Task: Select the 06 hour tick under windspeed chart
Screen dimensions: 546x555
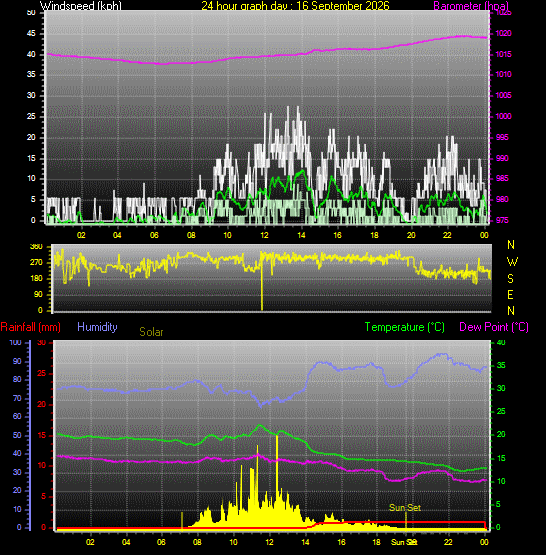Action: tap(154, 235)
